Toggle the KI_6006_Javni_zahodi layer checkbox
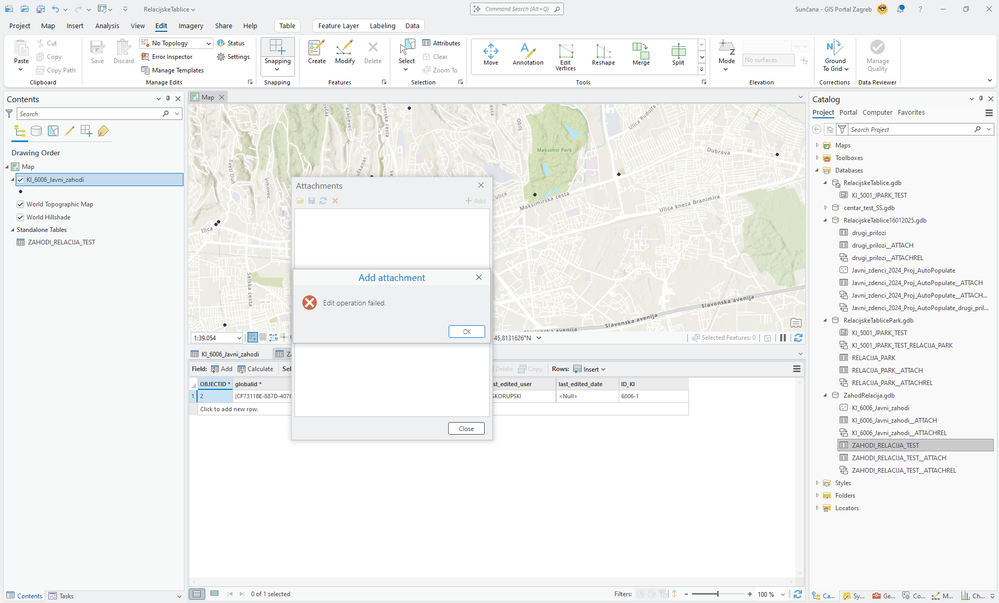 tap(20, 180)
